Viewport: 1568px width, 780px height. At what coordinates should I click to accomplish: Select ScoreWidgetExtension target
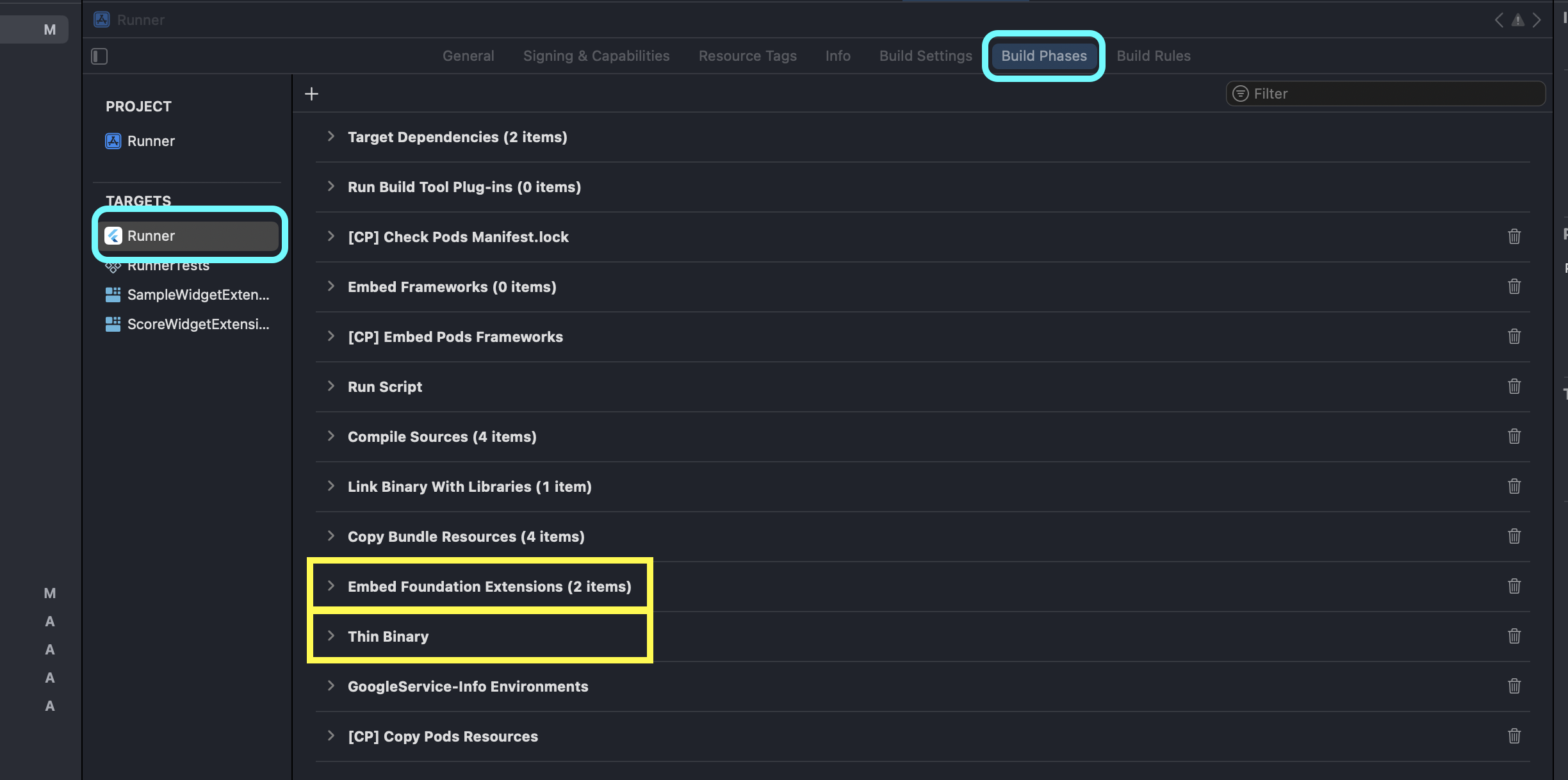pyautogui.click(x=187, y=324)
